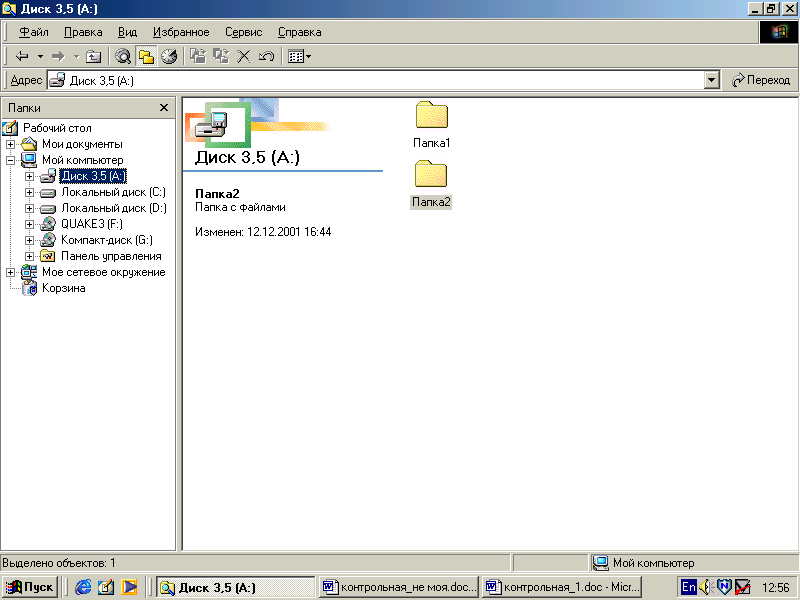
Task: Open the Forward history dropdown arrow
Action: pos(77,56)
